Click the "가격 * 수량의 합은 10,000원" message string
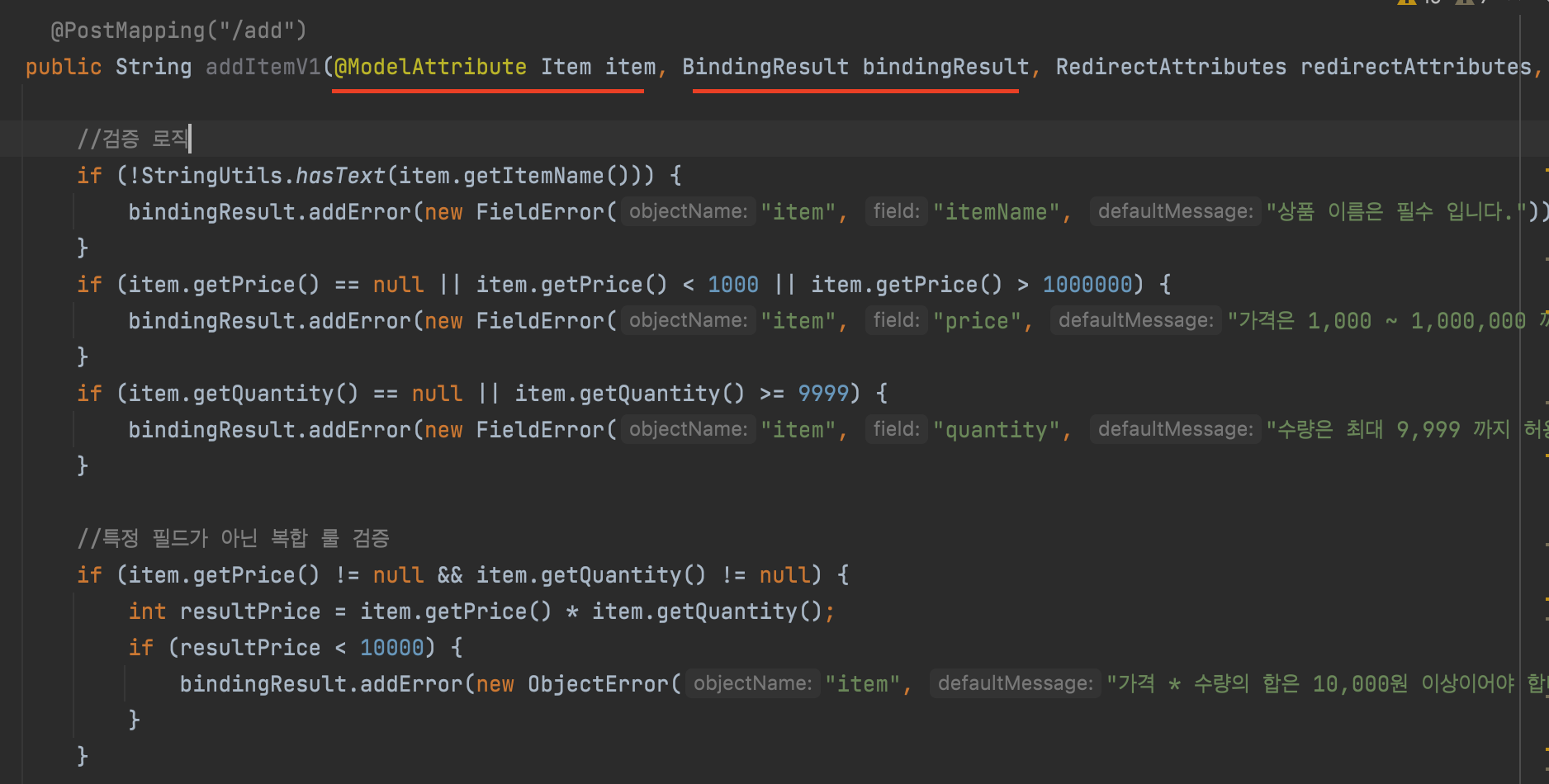 1327,684
